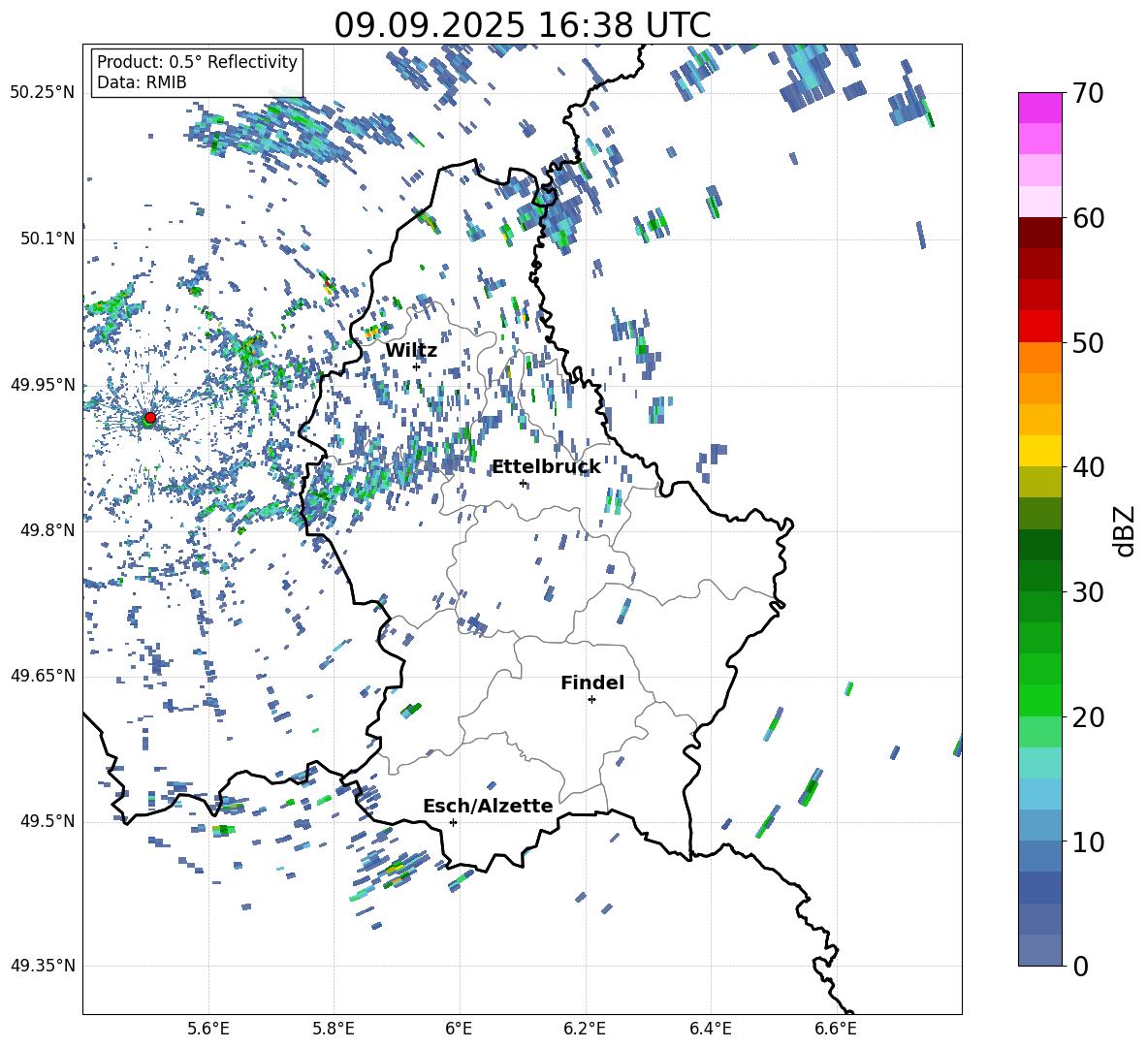Click the colorbar tick value 60
The height and width of the screenshot is (1048, 1148).
(1088, 218)
